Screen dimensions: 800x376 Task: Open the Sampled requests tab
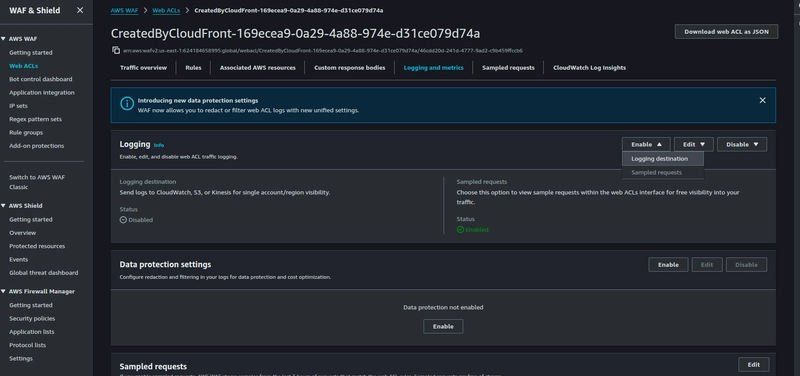coord(508,67)
